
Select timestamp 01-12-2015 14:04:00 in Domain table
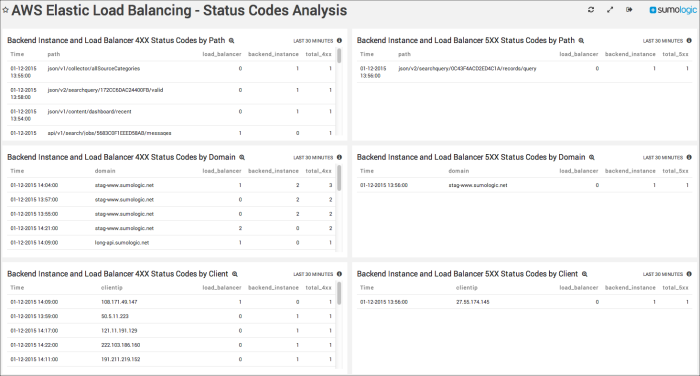pos(34,185)
